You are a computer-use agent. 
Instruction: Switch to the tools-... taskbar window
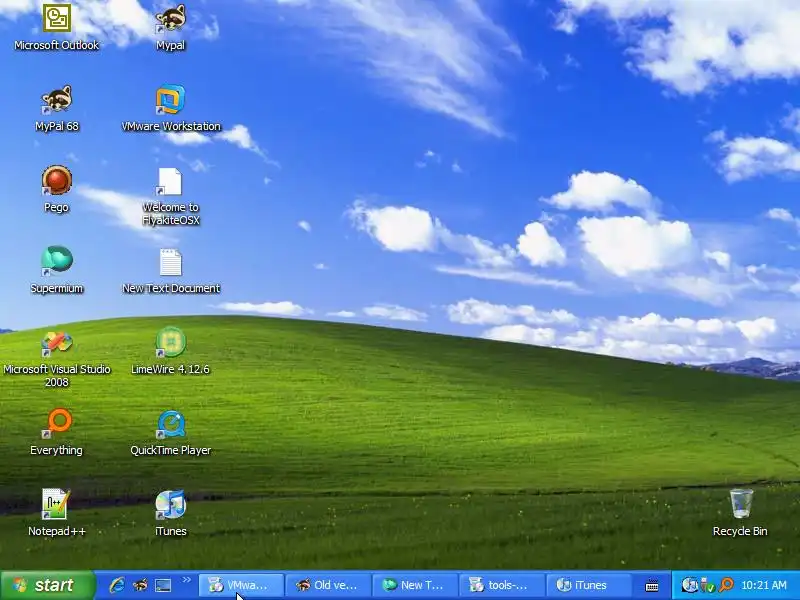click(x=502, y=585)
